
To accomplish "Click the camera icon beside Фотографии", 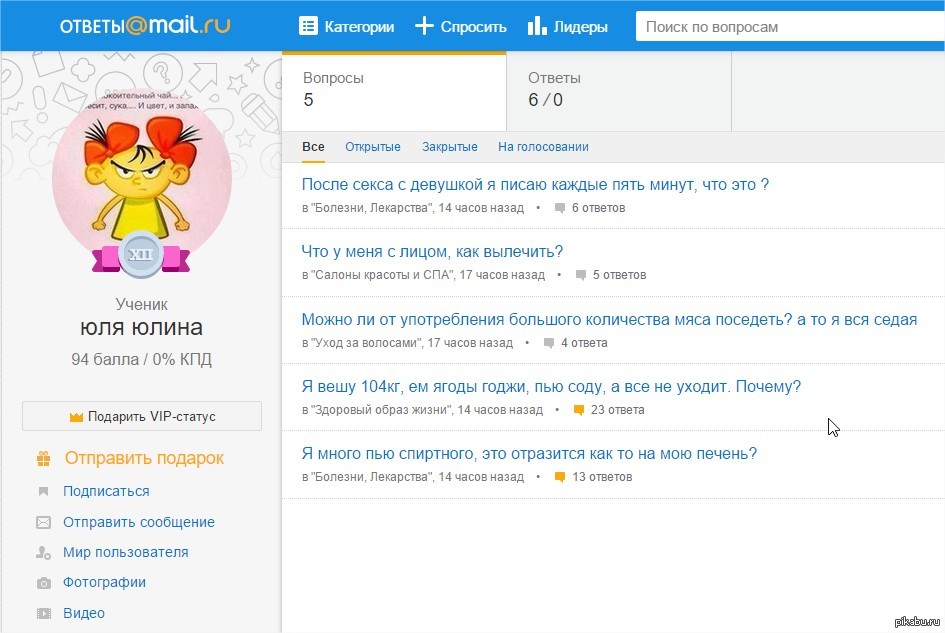I will (x=43, y=583).
